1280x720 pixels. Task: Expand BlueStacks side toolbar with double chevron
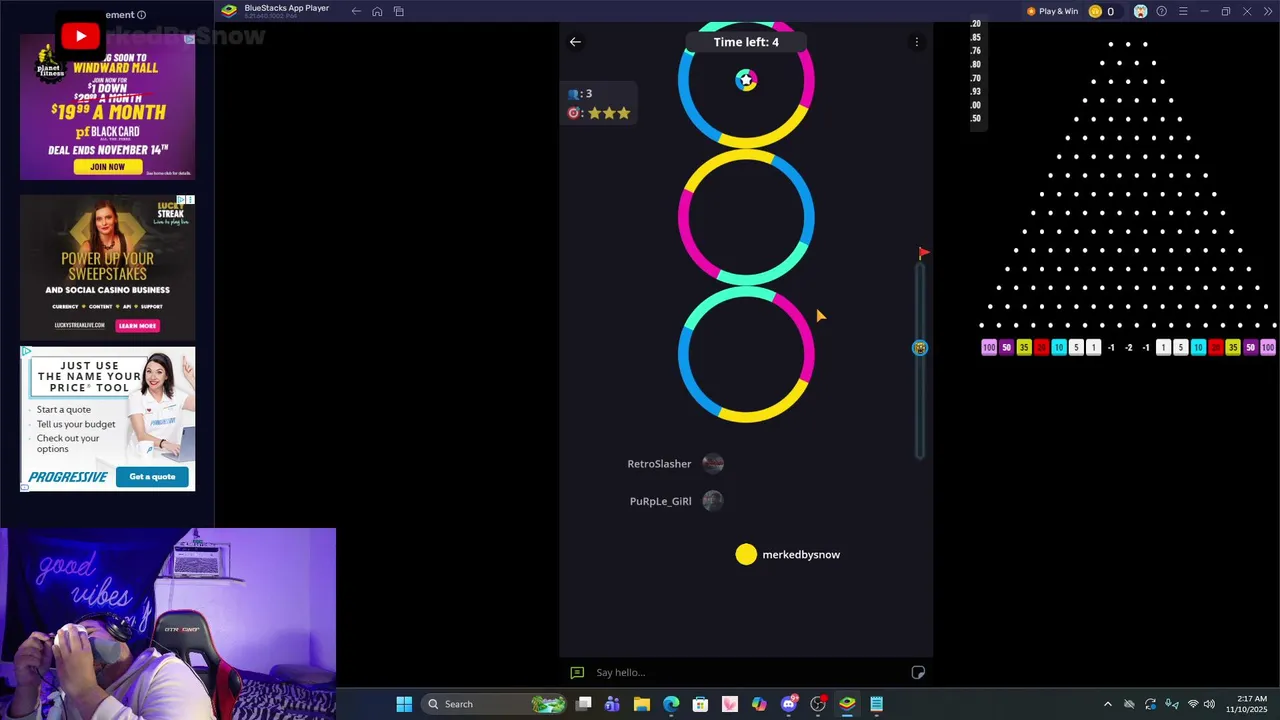[x=1268, y=11]
